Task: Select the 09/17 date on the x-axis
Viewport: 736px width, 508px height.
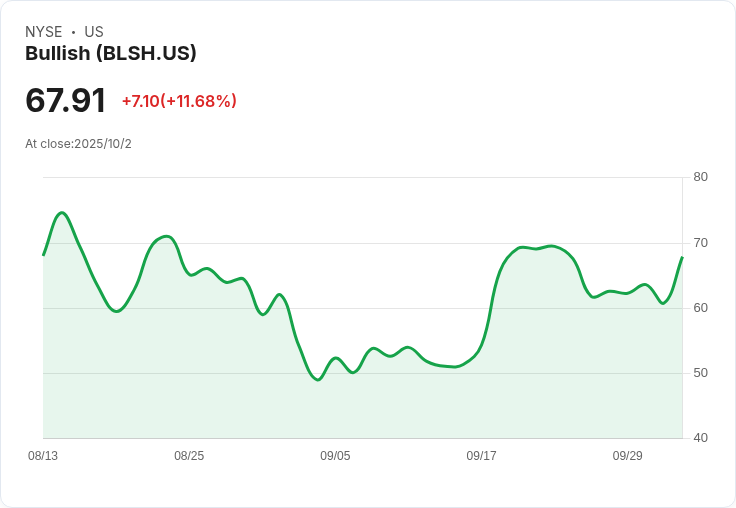Action: coord(481,456)
